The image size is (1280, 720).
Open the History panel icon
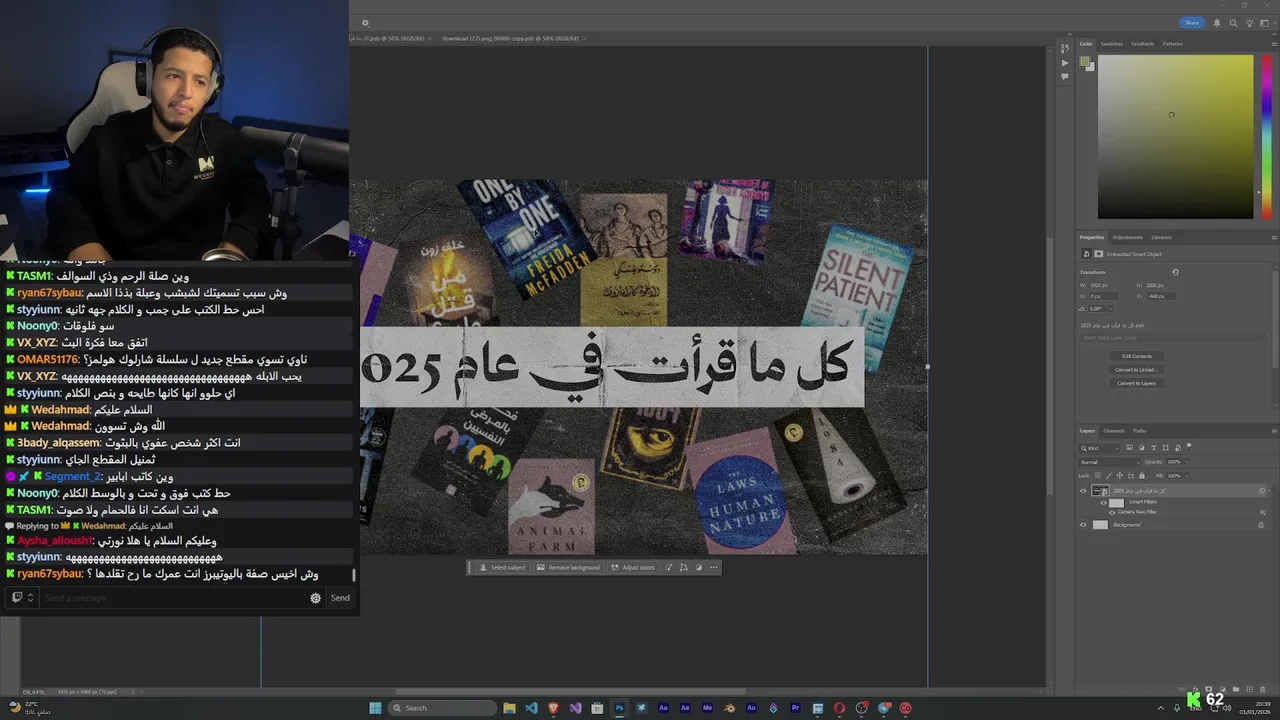(x=1067, y=48)
